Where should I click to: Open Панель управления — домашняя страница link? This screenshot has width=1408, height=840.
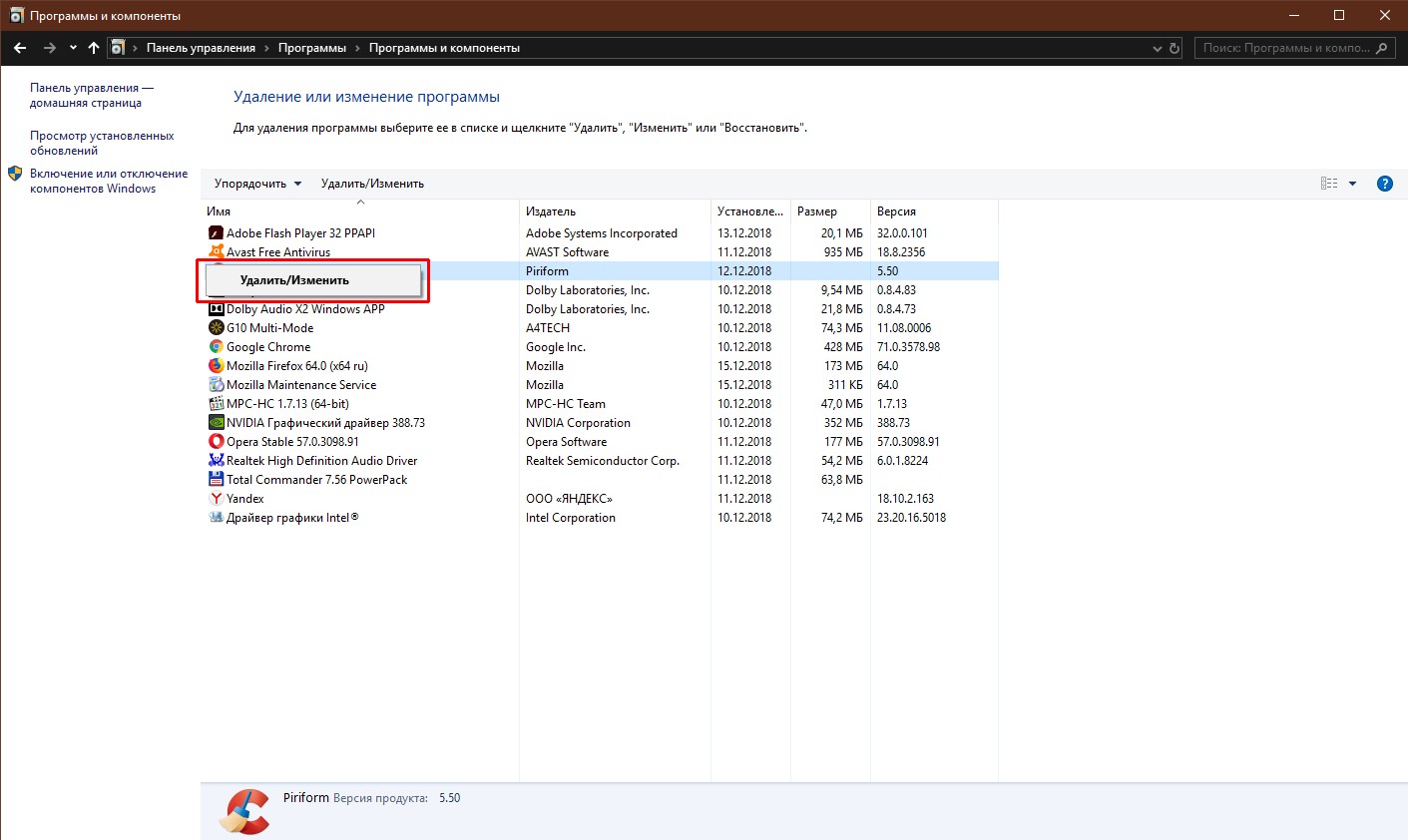[92, 96]
